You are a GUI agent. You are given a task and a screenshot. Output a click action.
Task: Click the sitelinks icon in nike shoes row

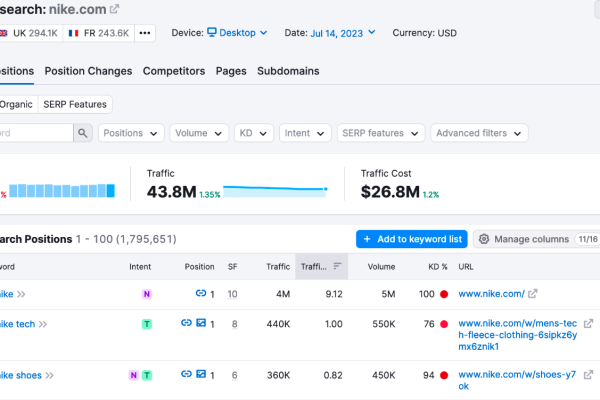186,374
